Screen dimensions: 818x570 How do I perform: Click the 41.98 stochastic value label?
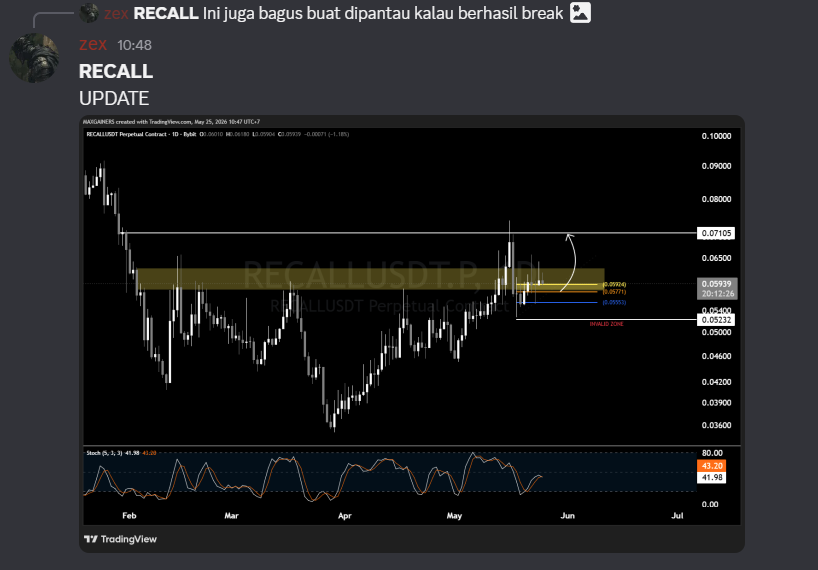pos(712,477)
